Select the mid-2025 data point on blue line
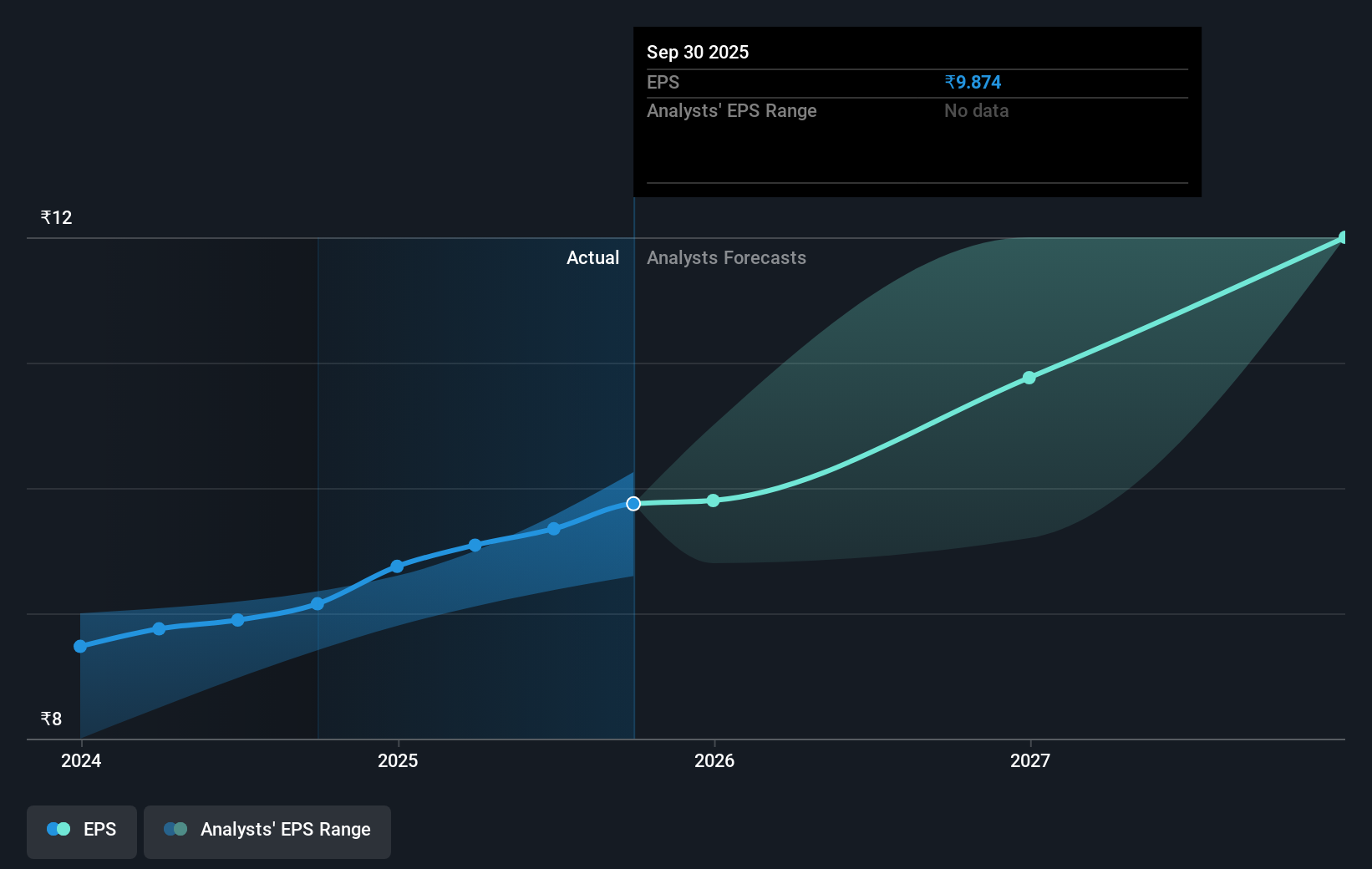1372x869 pixels. click(475, 546)
